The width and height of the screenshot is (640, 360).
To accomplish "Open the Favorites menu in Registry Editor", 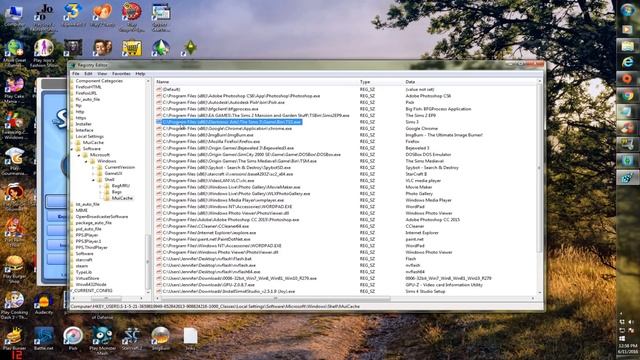I will [121, 74].
